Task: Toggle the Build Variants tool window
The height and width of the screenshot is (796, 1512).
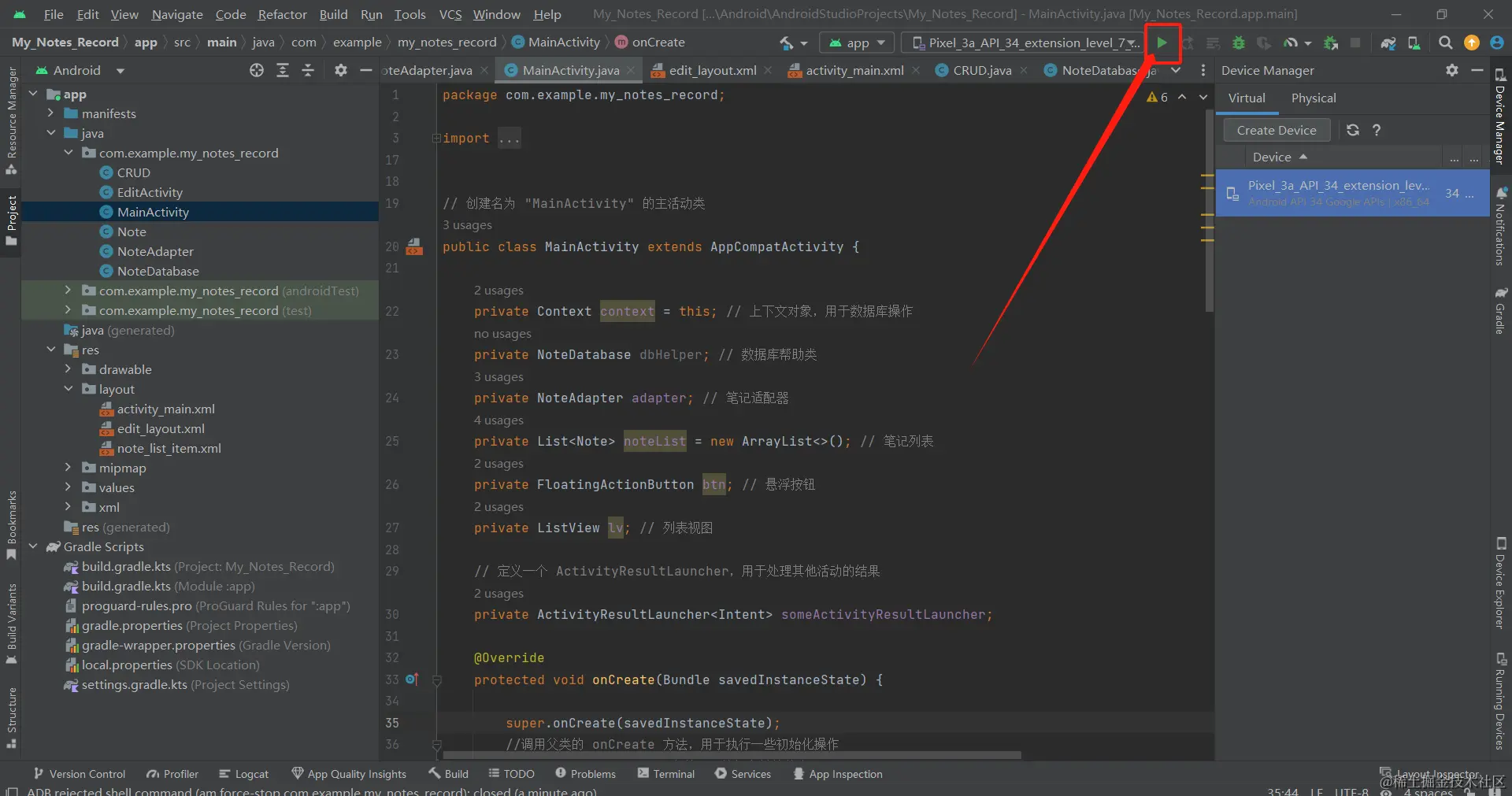Action: click(x=11, y=624)
